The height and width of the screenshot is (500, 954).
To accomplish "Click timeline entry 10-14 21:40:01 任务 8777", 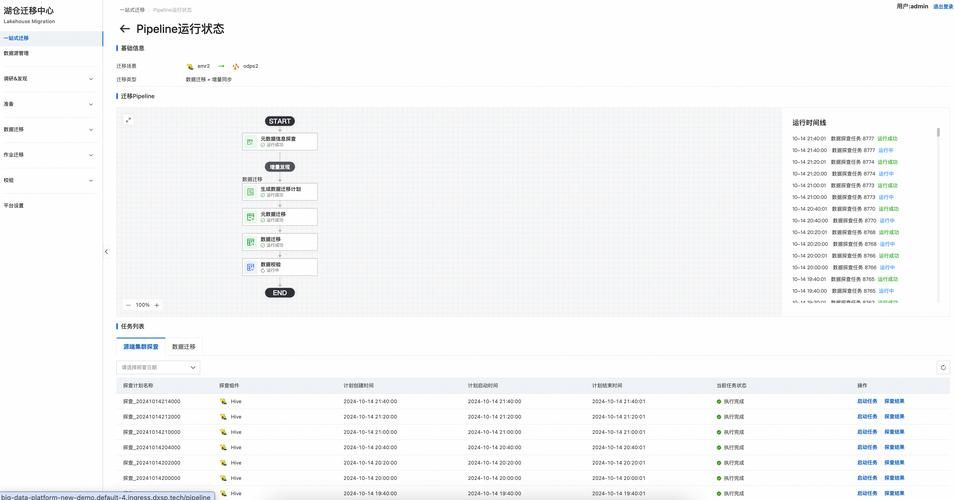I will click(x=844, y=139).
